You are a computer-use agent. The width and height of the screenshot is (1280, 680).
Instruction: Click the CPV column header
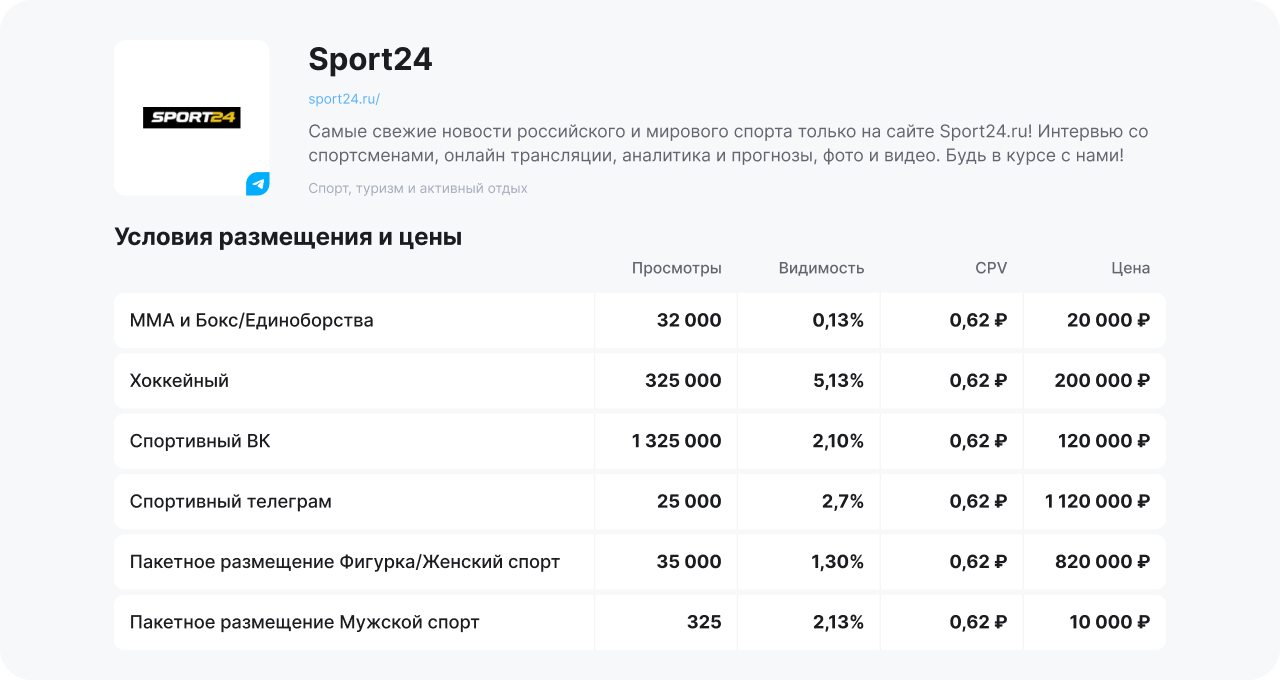991,268
